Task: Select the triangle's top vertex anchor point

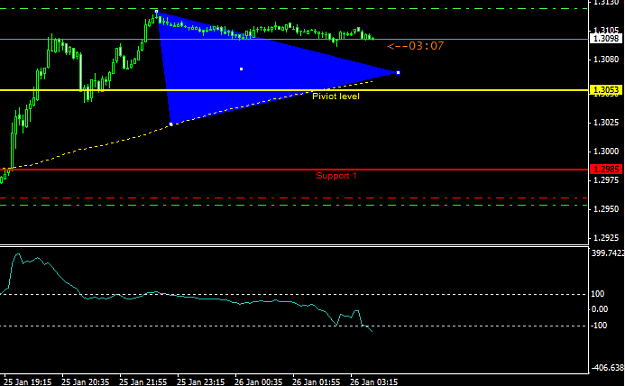Action: (x=156, y=12)
